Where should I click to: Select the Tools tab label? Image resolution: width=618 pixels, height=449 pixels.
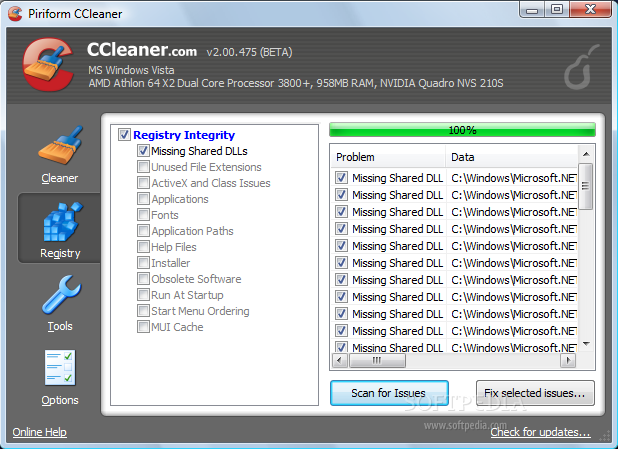pyautogui.click(x=60, y=326)
